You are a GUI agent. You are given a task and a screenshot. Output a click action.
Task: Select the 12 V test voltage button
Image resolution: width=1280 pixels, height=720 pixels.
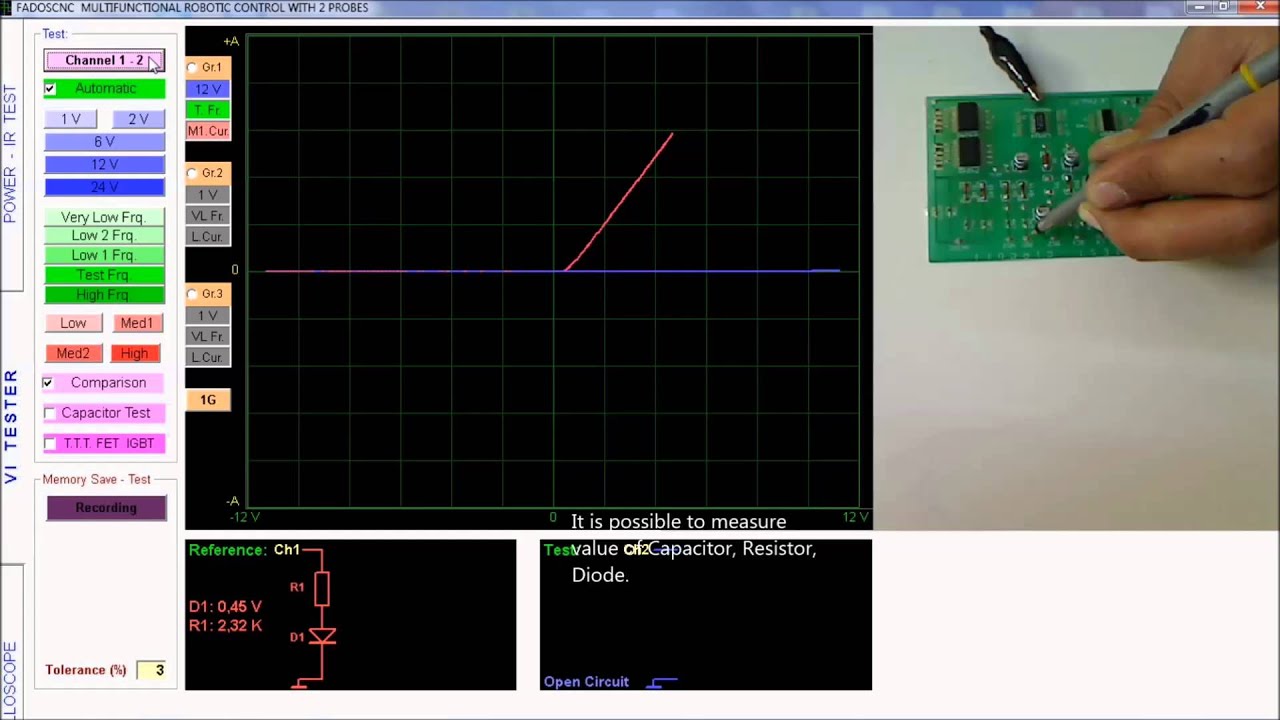click(104, 164)
